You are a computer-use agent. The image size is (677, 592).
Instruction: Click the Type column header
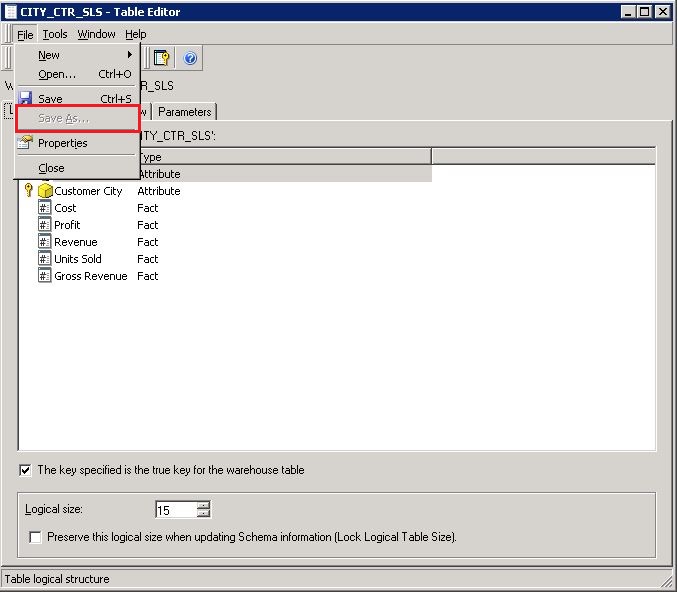point(285,156)
